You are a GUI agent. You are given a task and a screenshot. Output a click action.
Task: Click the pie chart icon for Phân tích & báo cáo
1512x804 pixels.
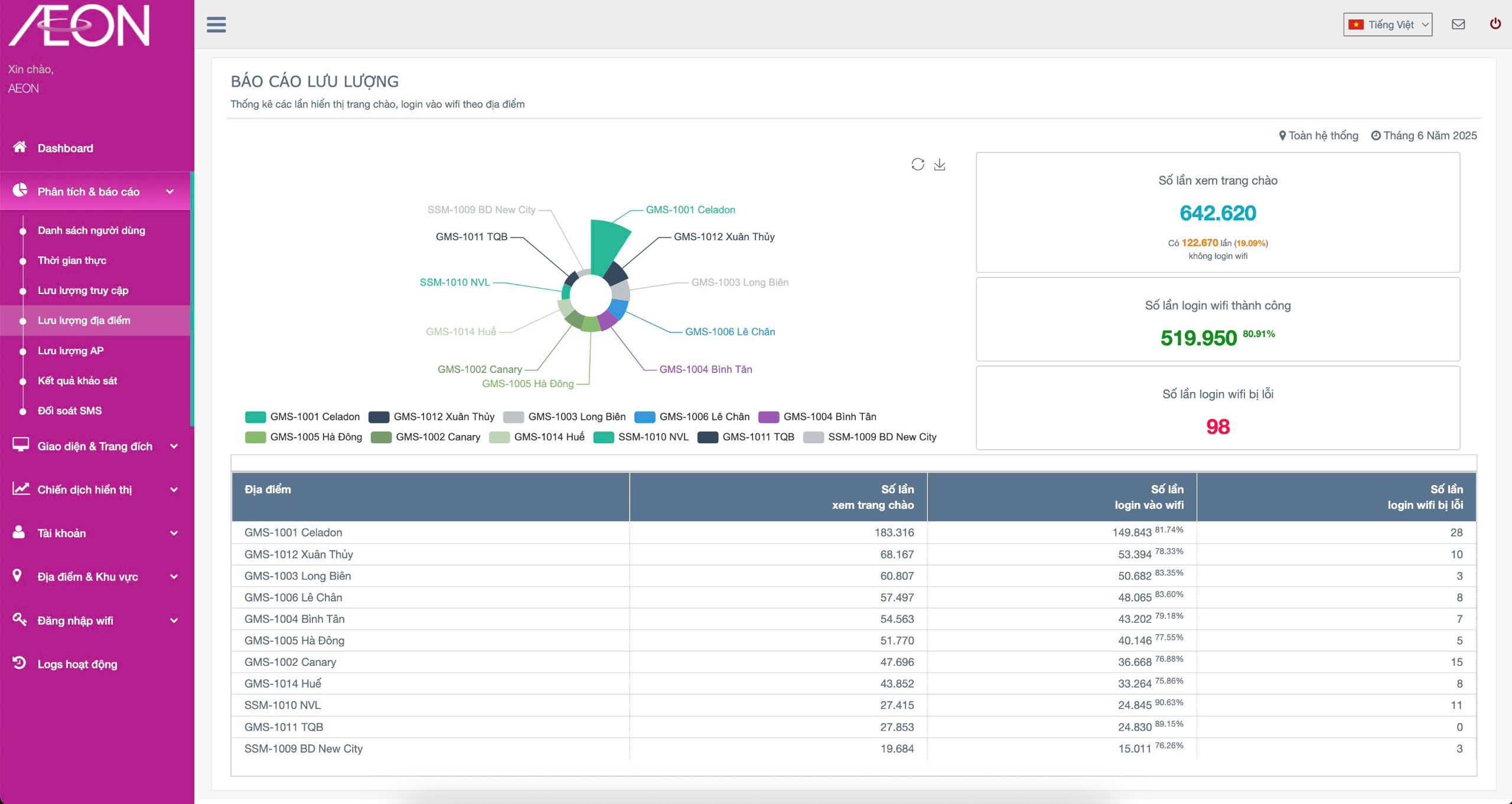[x=20, y=190]
